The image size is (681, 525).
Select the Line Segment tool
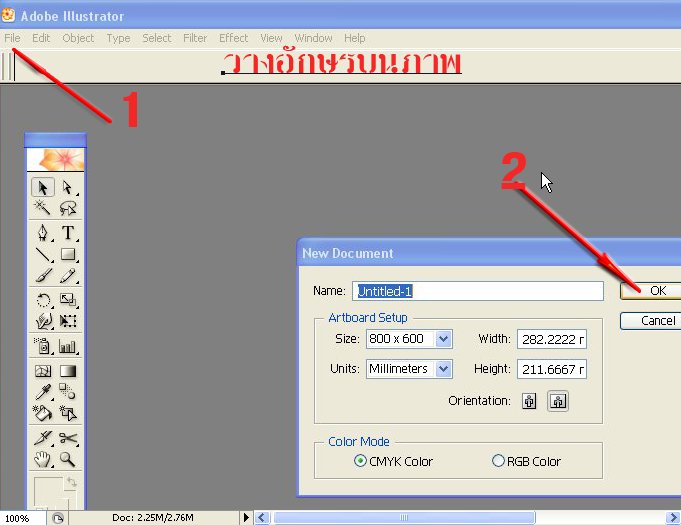pos(43,254)
